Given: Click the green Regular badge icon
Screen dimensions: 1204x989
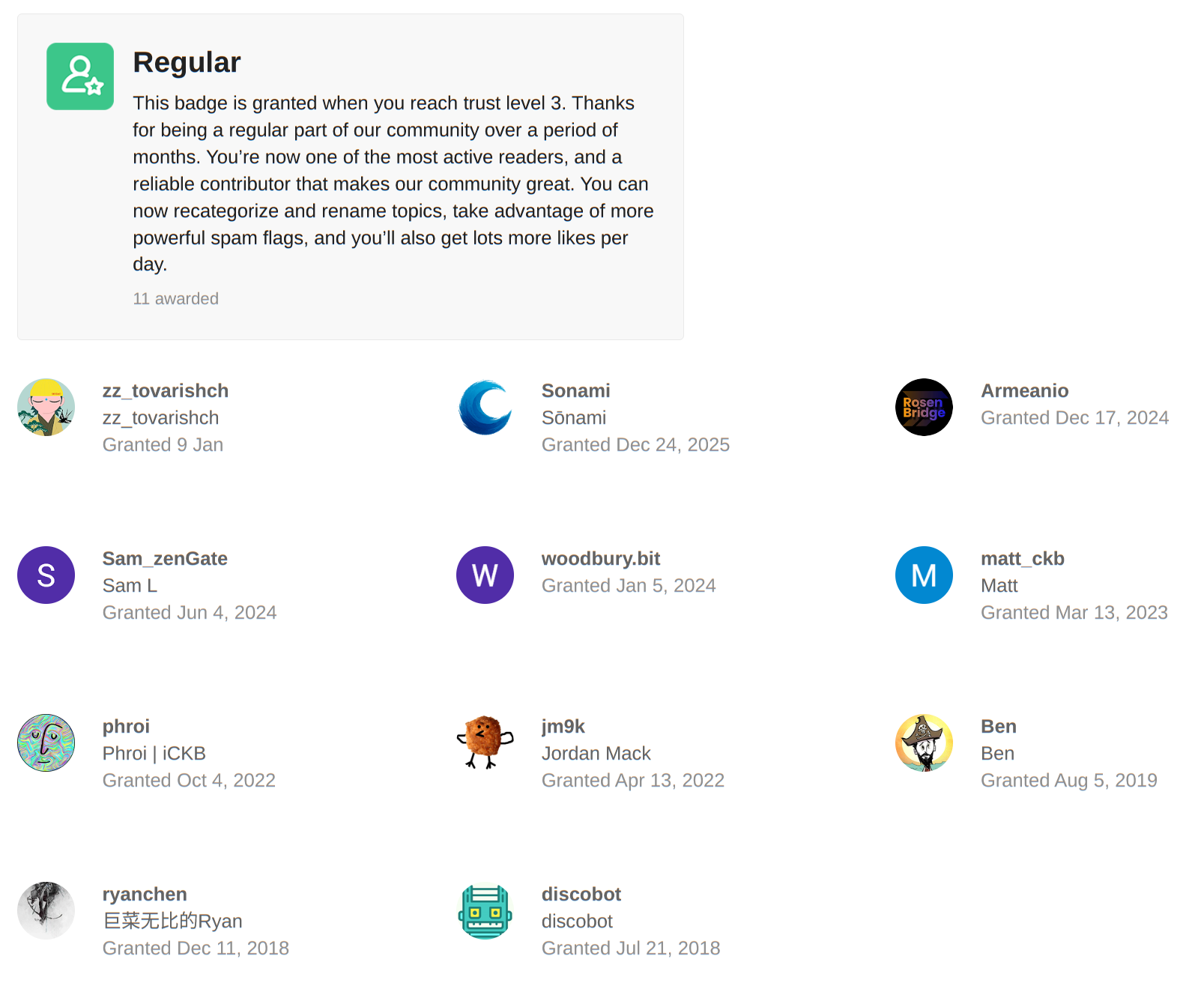Looking at the screenshot, I should 80,76.
